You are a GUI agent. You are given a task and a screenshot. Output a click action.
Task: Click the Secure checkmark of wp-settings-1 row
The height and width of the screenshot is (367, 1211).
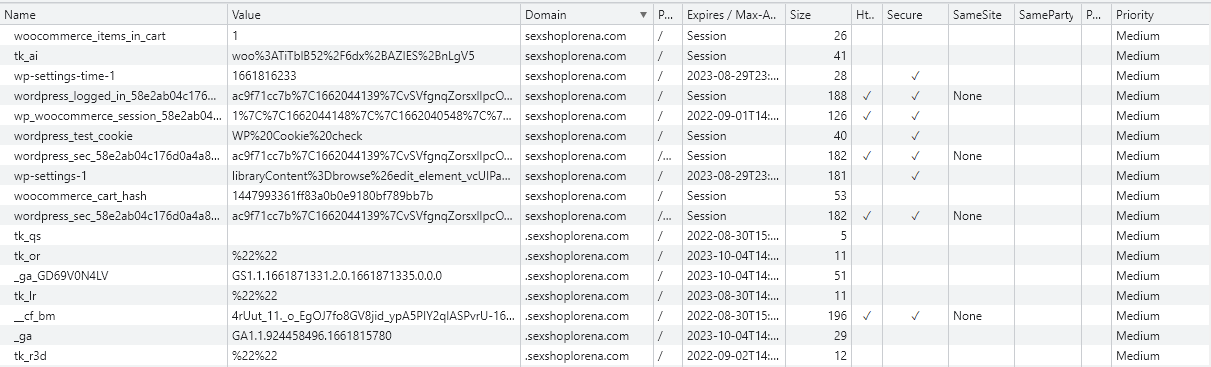[915, 176]
